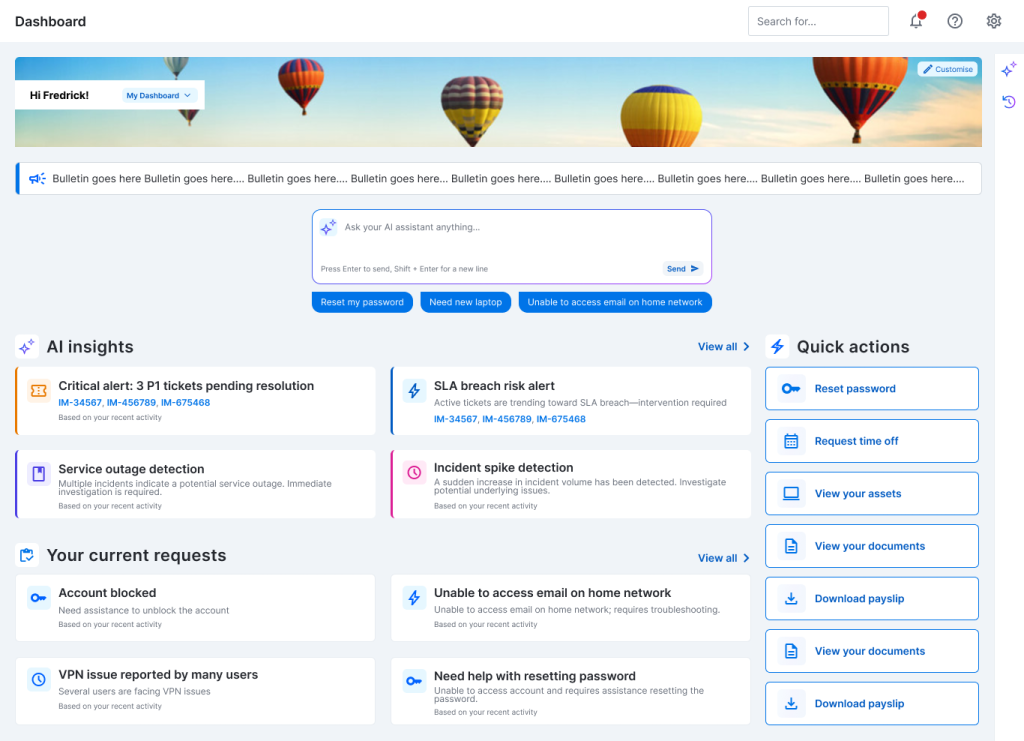Click View all beside Your current requests
The height and width of the screenshot is (741, 1024).
pyautogui.click(x=724, y=558)
